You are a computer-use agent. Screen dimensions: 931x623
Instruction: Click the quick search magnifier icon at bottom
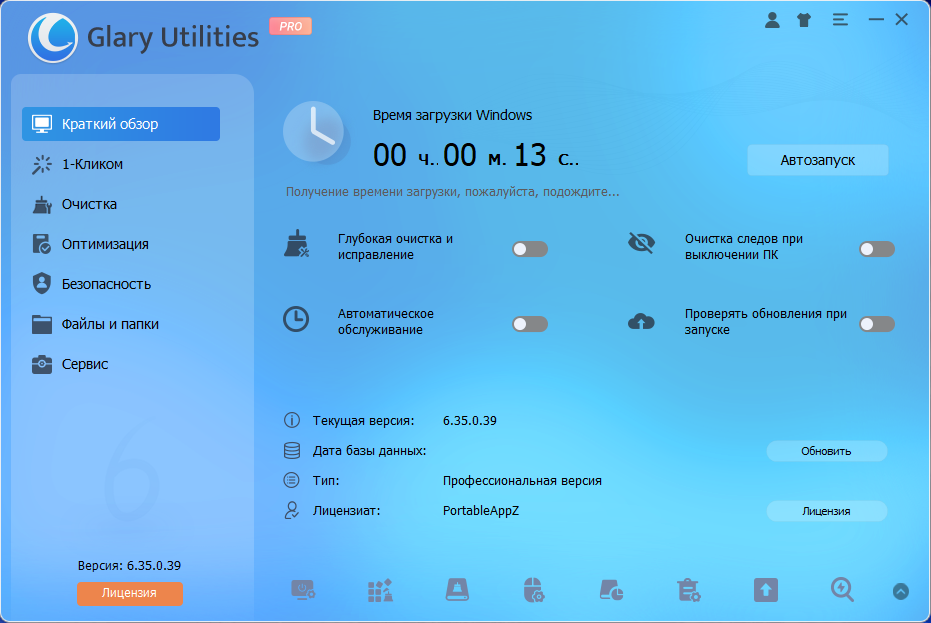point(841,590)
